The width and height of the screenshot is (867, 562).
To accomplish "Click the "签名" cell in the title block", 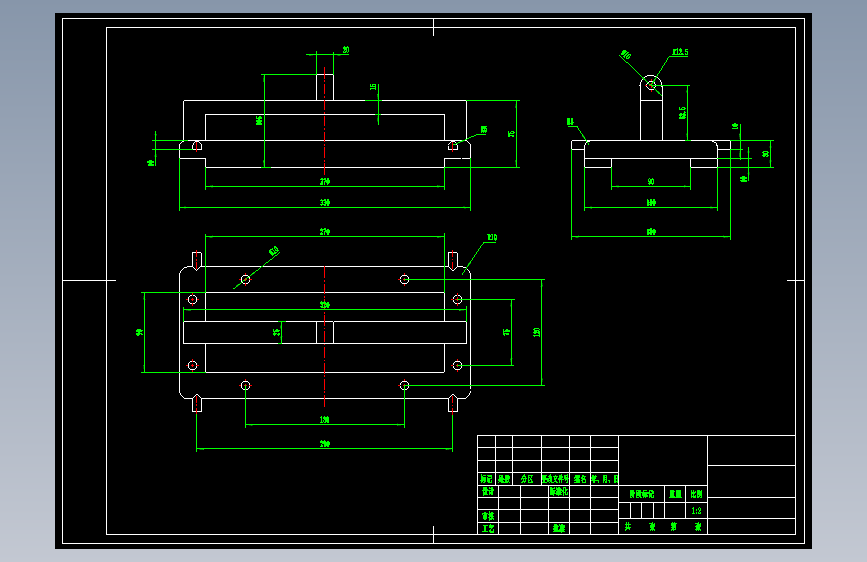I will click(x=580, y=479).
